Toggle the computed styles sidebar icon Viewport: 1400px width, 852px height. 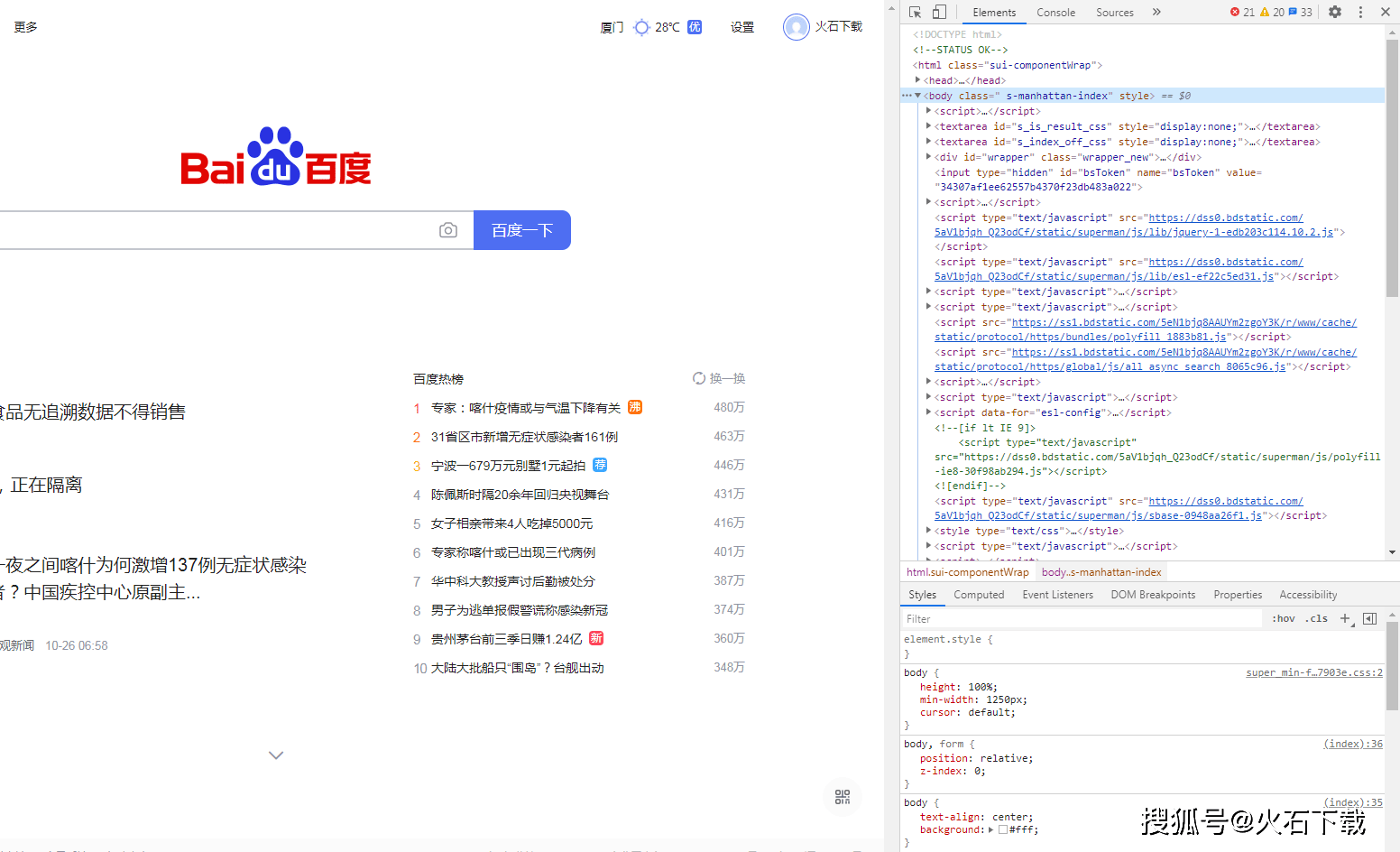[1369, 618]
